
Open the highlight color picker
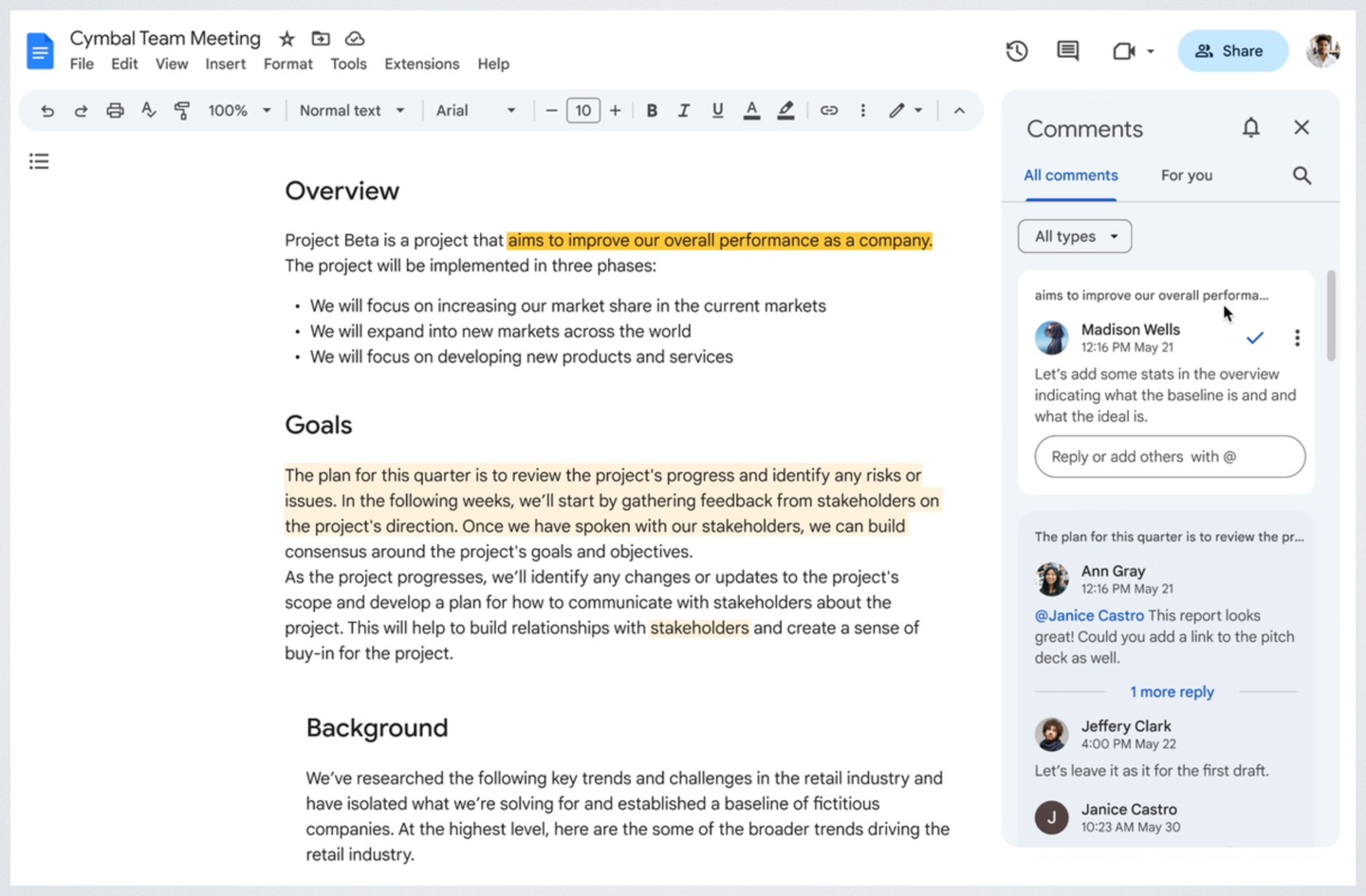[x=785, y=111]
